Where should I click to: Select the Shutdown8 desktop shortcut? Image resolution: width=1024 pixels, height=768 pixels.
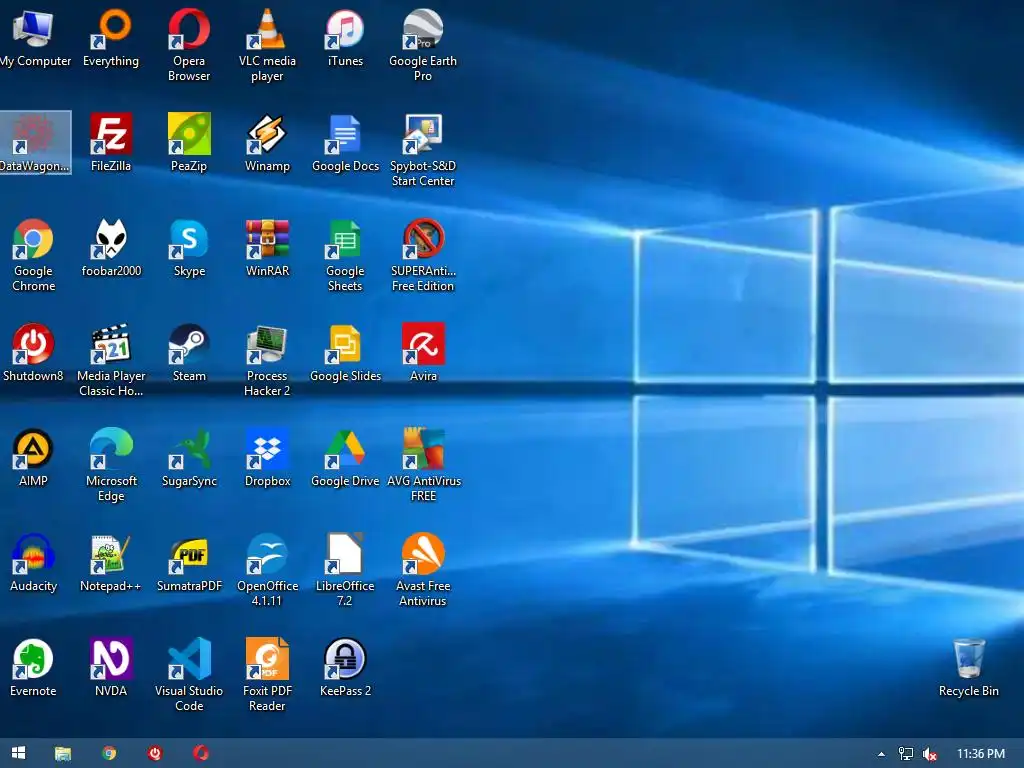(33, 353)
